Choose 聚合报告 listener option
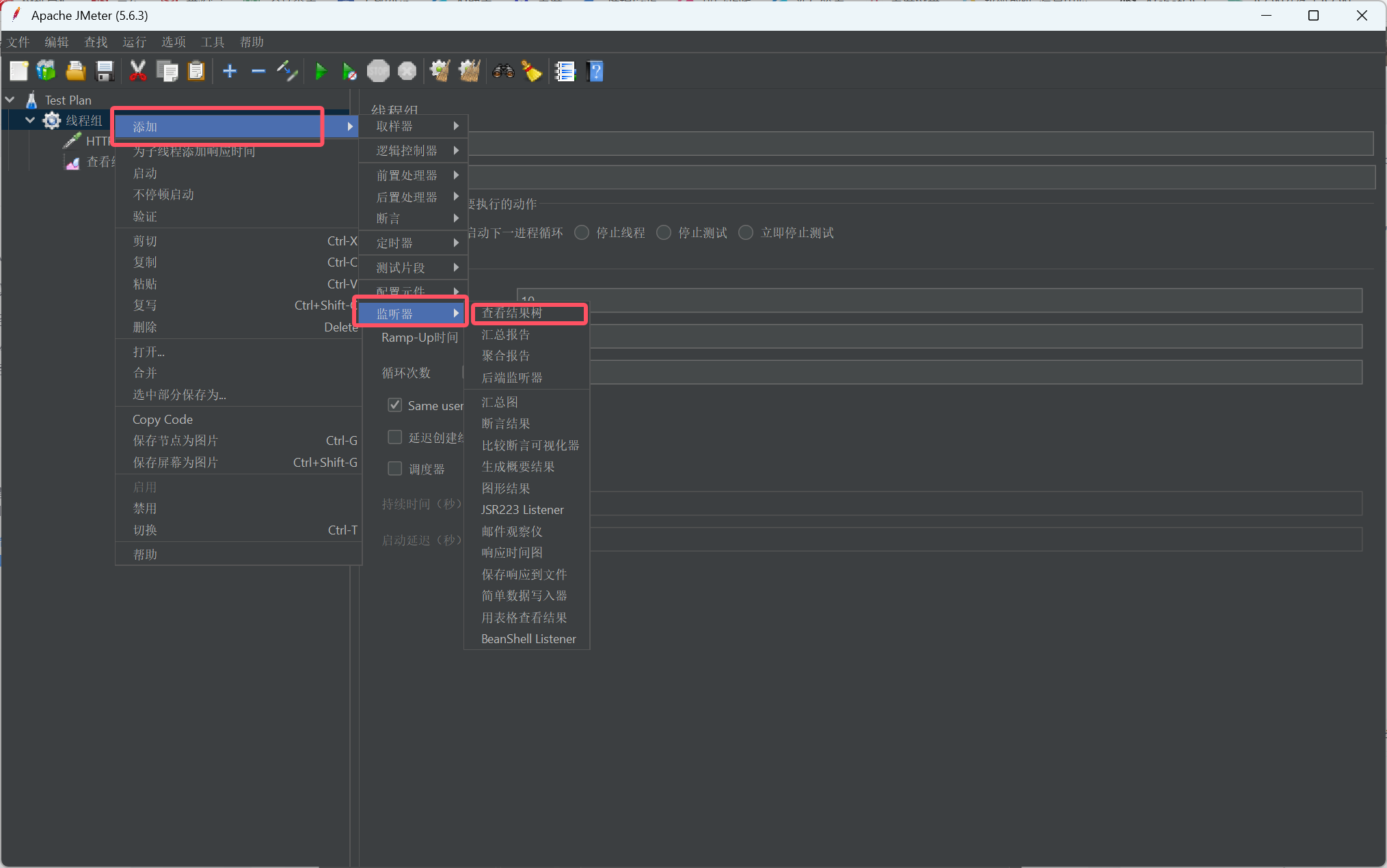The image size is (1387, 868). point(505,355)
